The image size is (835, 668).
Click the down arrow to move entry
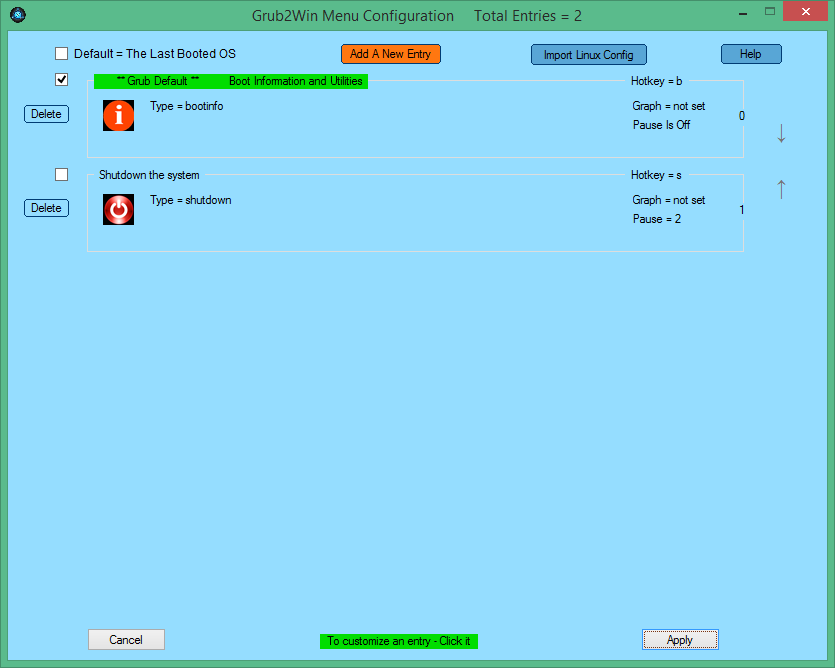[781, 134]
